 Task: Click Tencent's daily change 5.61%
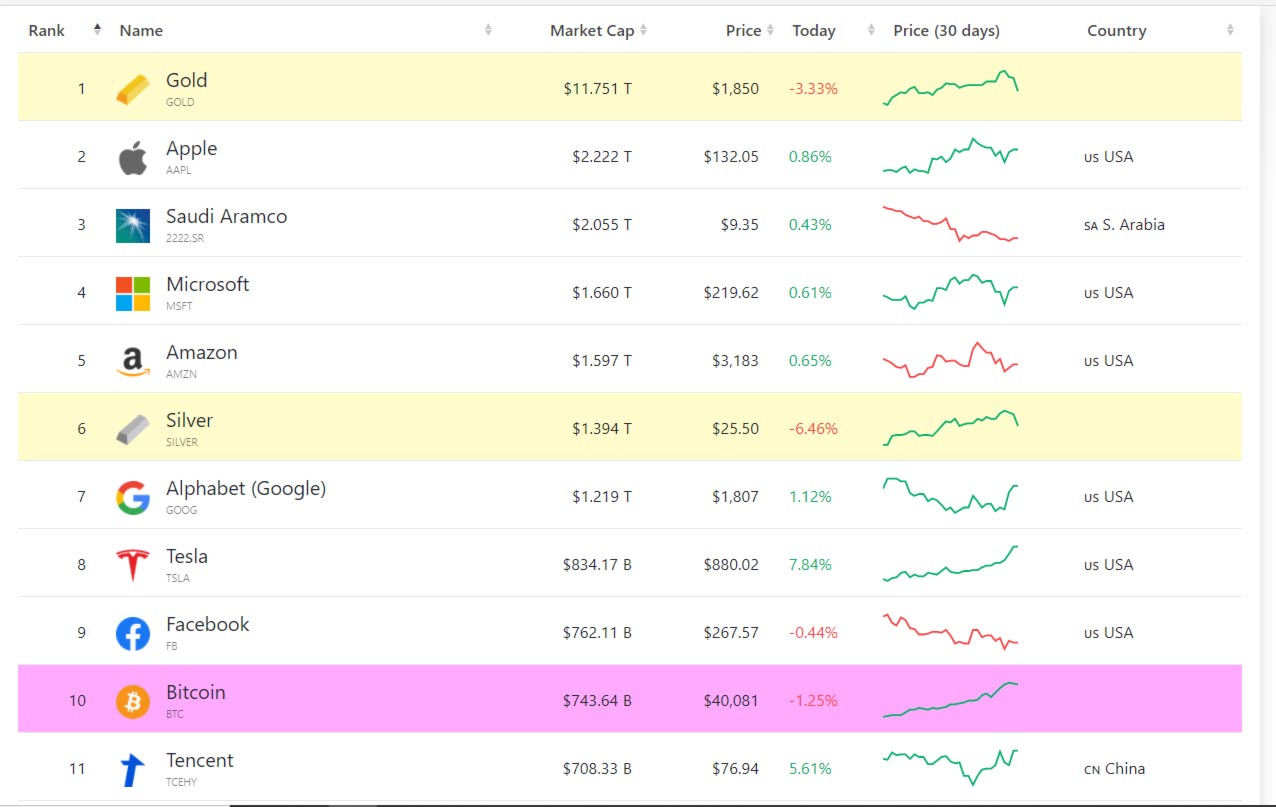tap(810, 769)
